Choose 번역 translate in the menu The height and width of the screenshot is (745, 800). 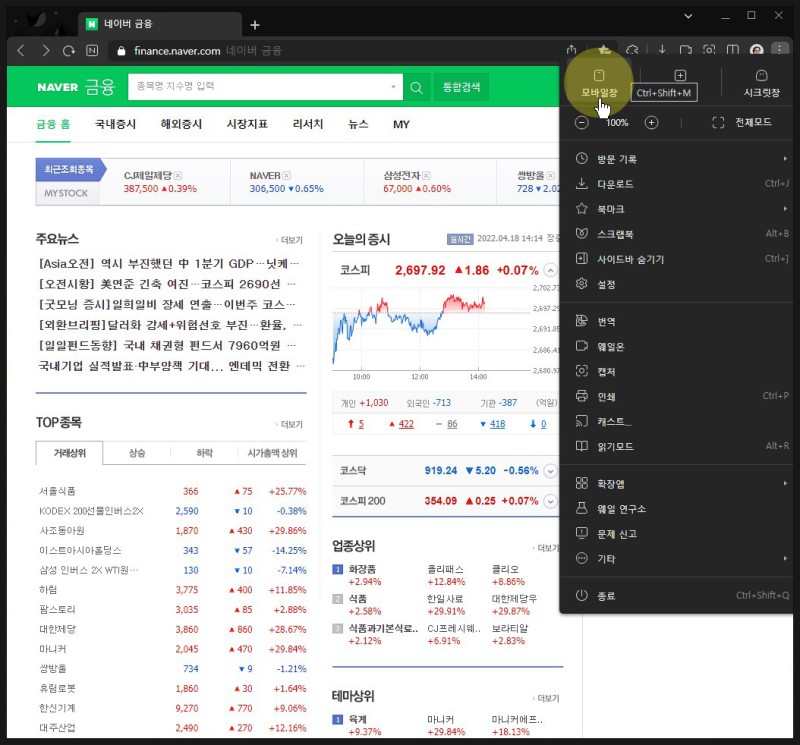coord(677,321)
